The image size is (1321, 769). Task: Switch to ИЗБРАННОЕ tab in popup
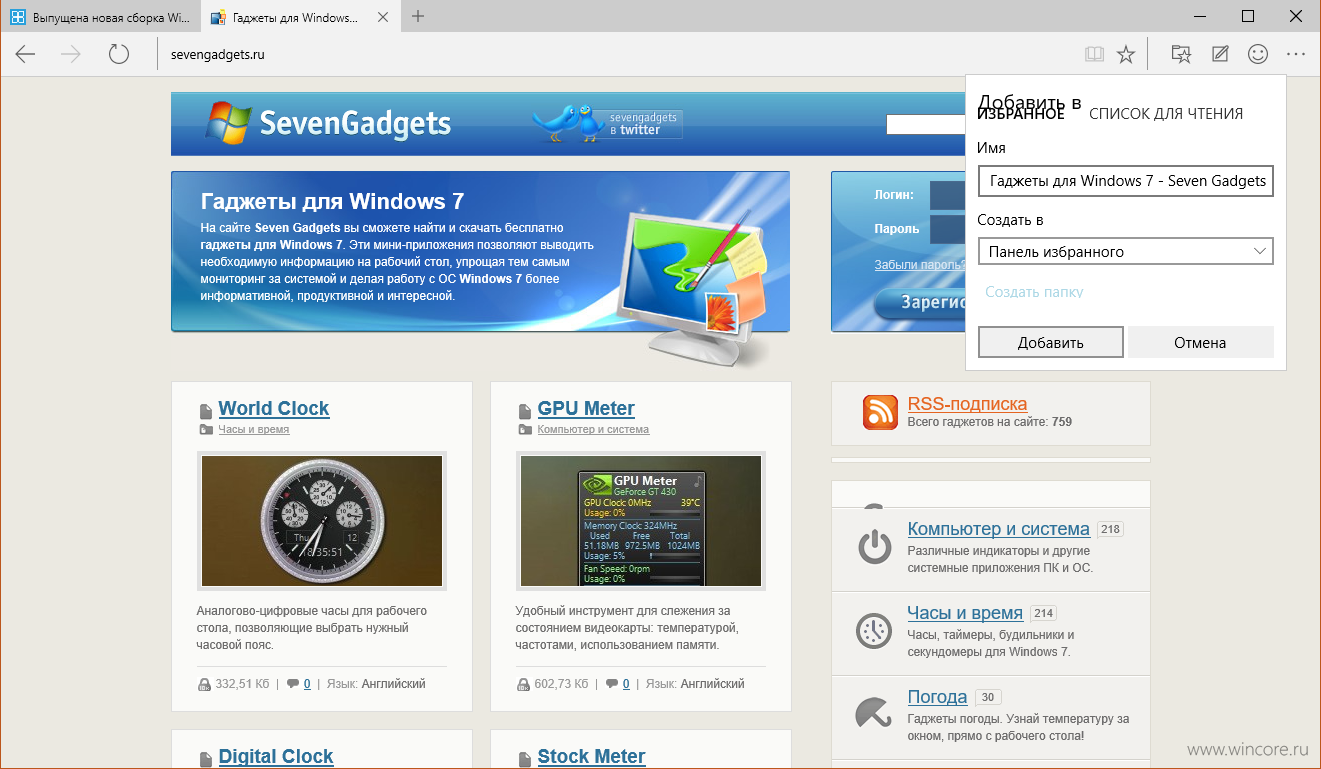(x=1021, y=114)
